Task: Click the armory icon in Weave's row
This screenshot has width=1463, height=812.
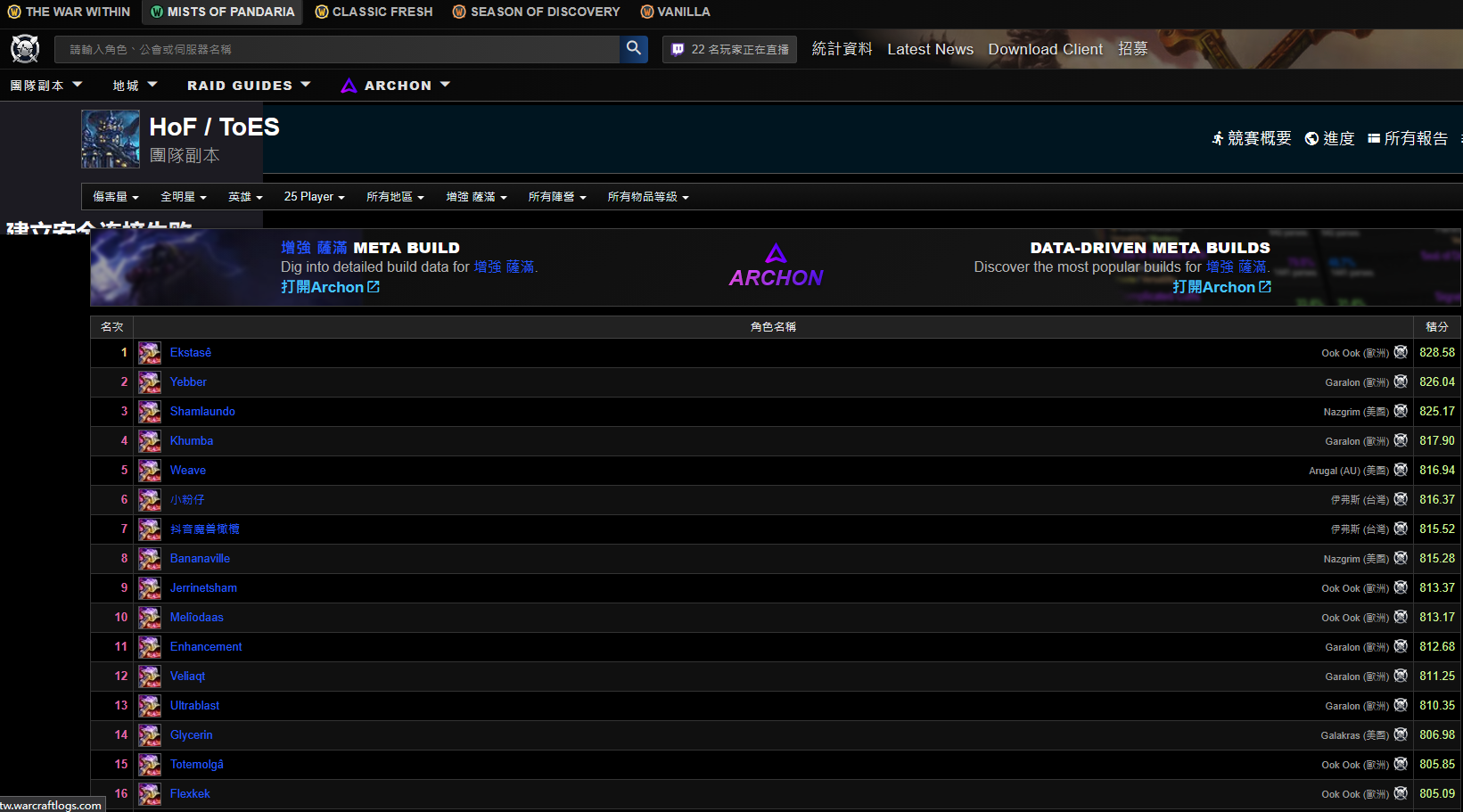Action: pyautogui.click(x=1401, y=470)
